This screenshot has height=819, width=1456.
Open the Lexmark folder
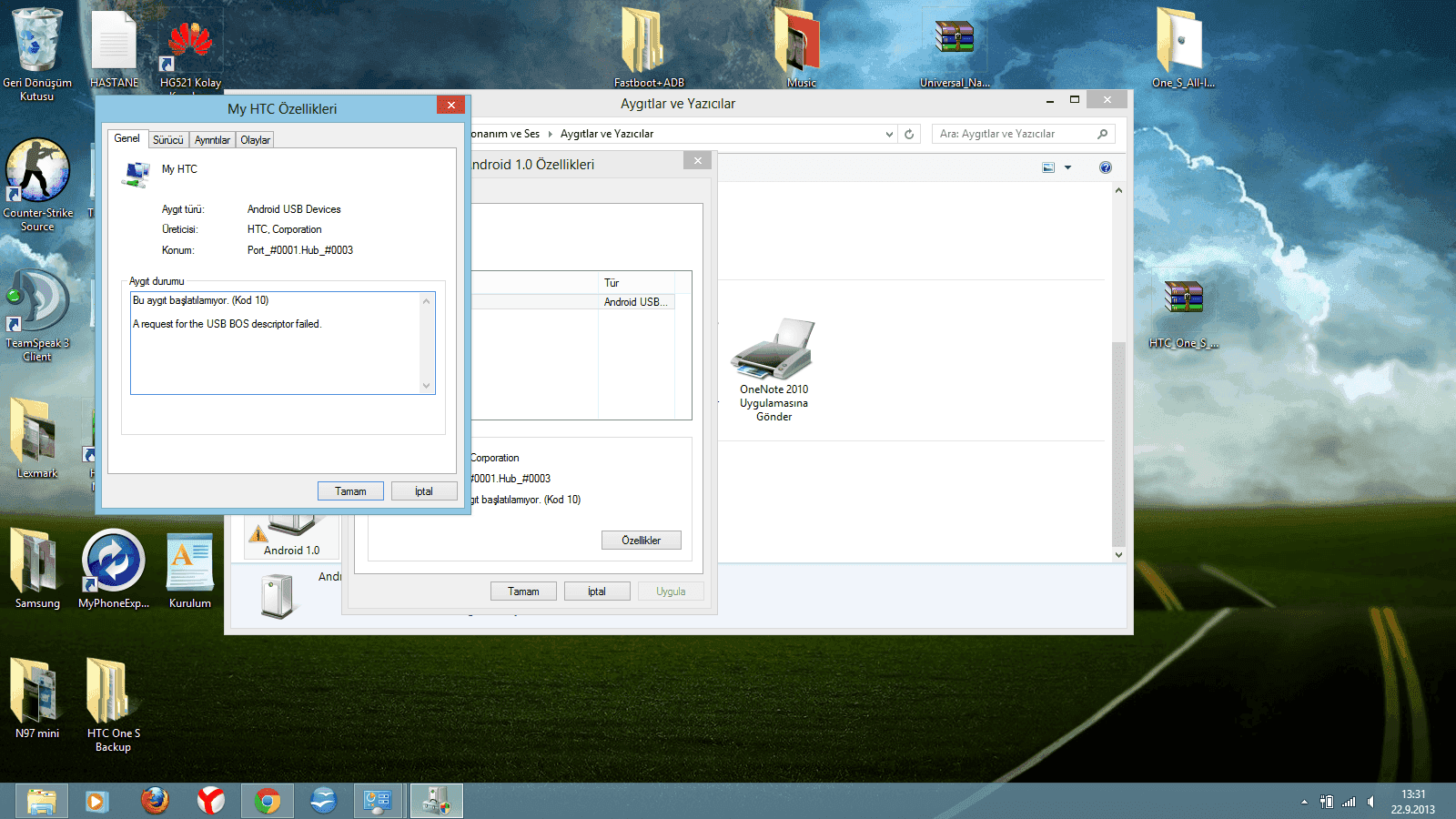click(x=37, y=438)
